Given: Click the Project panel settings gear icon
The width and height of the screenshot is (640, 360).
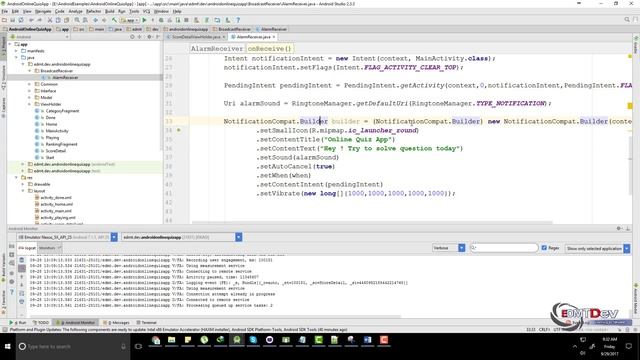Looking at the screenshot, I should click(149, 37).
